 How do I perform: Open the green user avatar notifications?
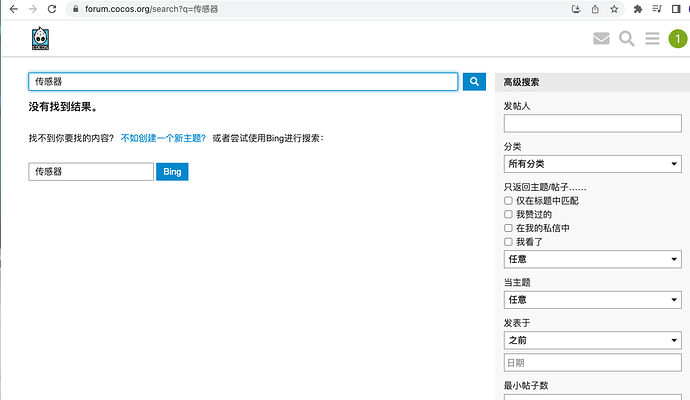(x=678, y=39)
